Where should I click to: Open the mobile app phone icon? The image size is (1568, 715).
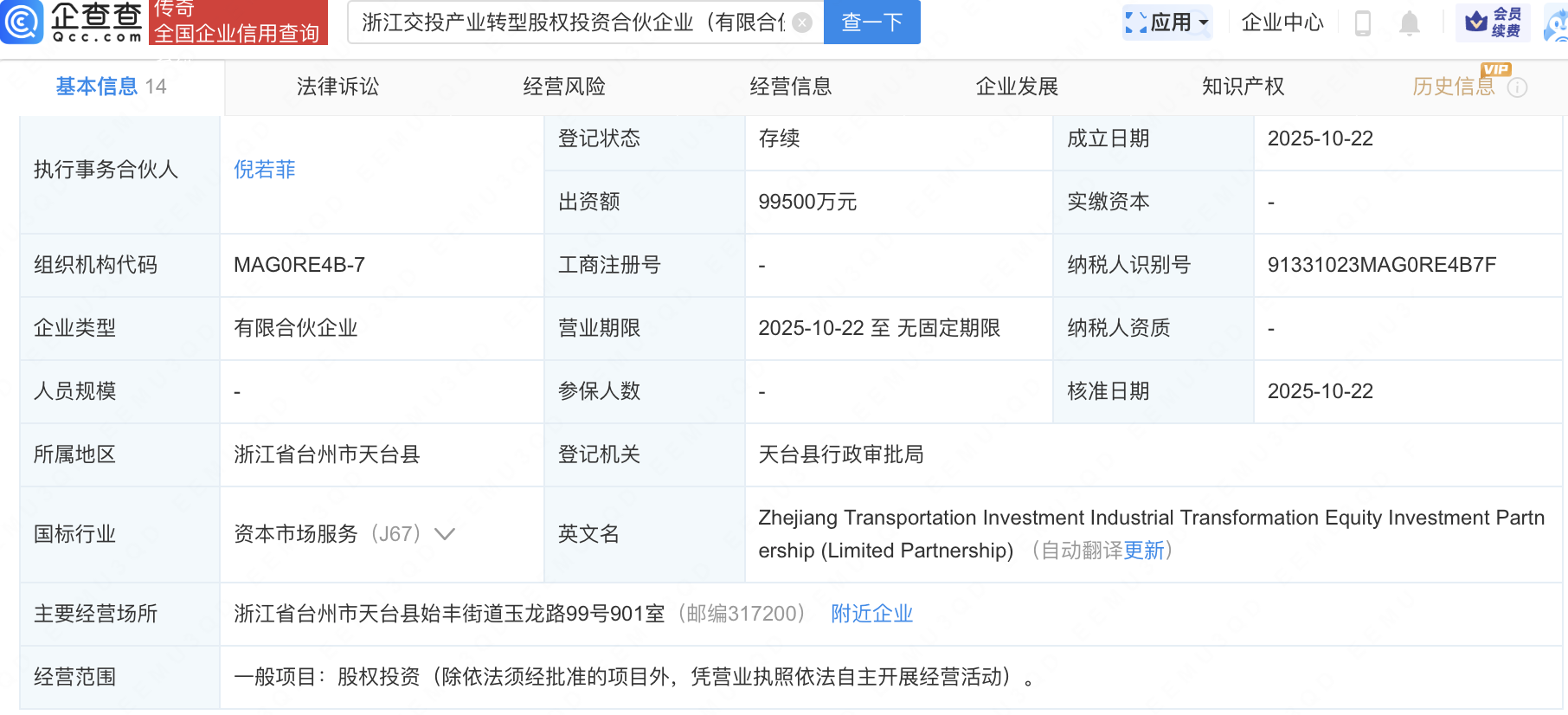coord(1362,23)
